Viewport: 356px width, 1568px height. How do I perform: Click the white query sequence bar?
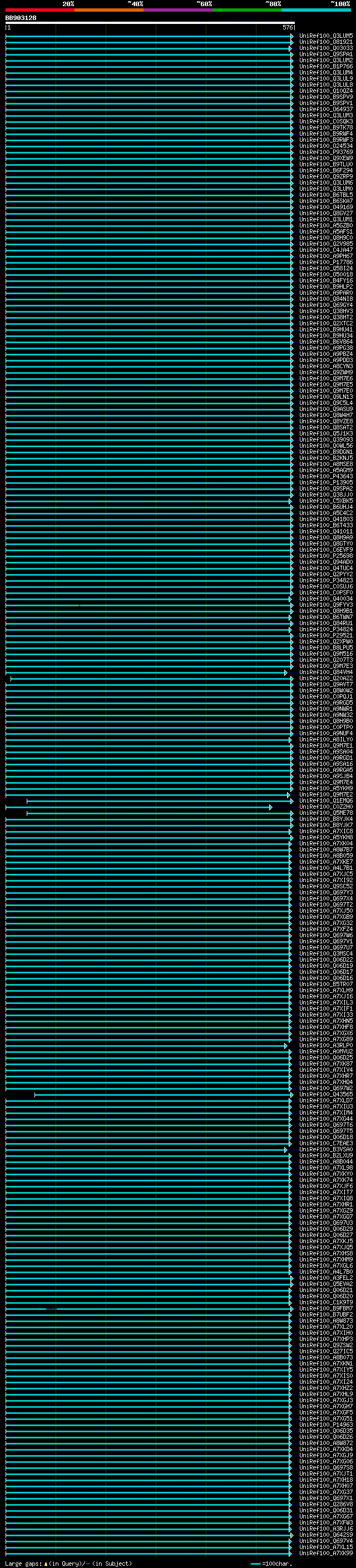(x=150, y=23)
